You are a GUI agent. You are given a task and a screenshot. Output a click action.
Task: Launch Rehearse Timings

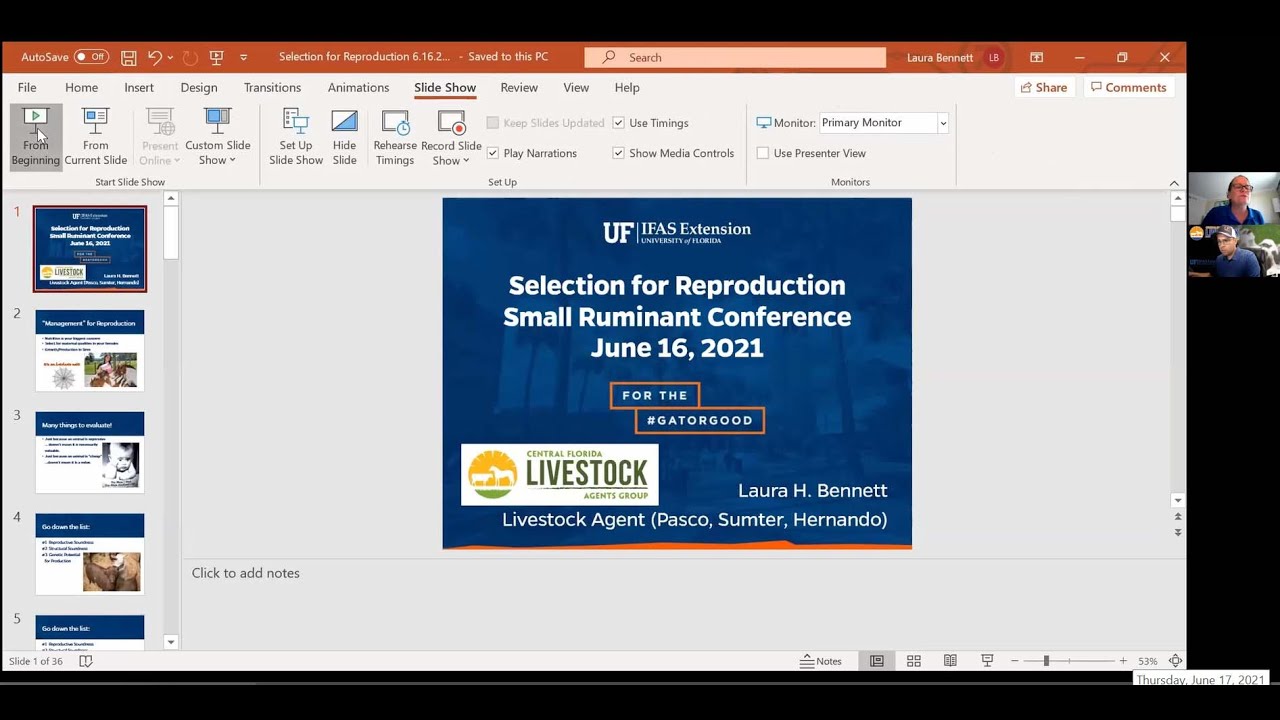coord(395,137)
